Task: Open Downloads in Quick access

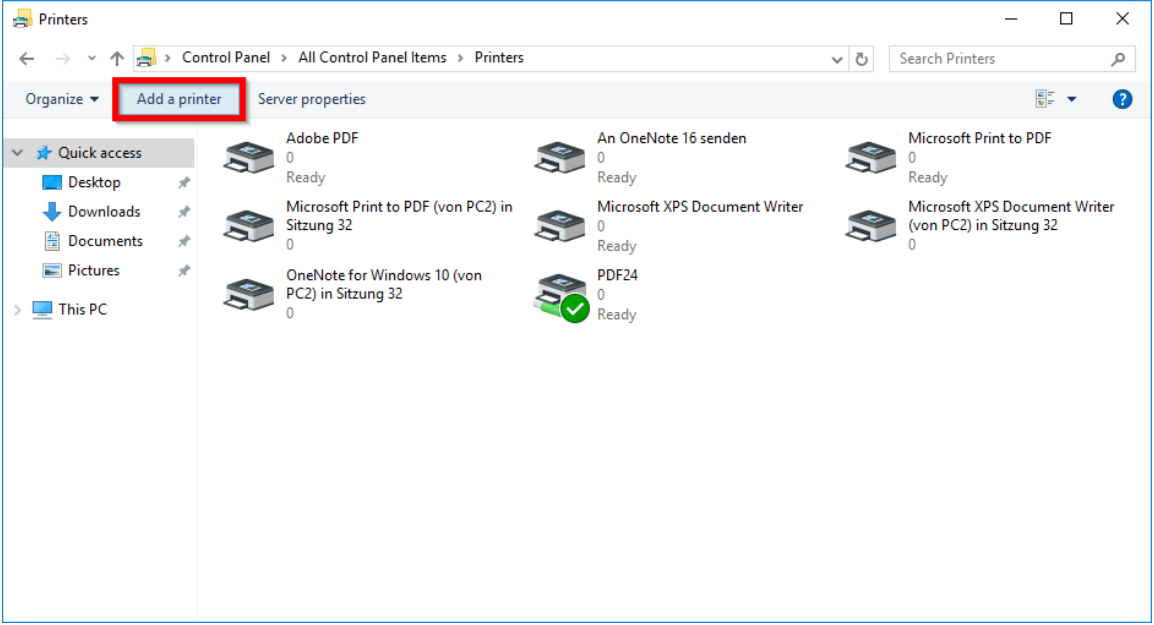Action: (x=104, y=212)
